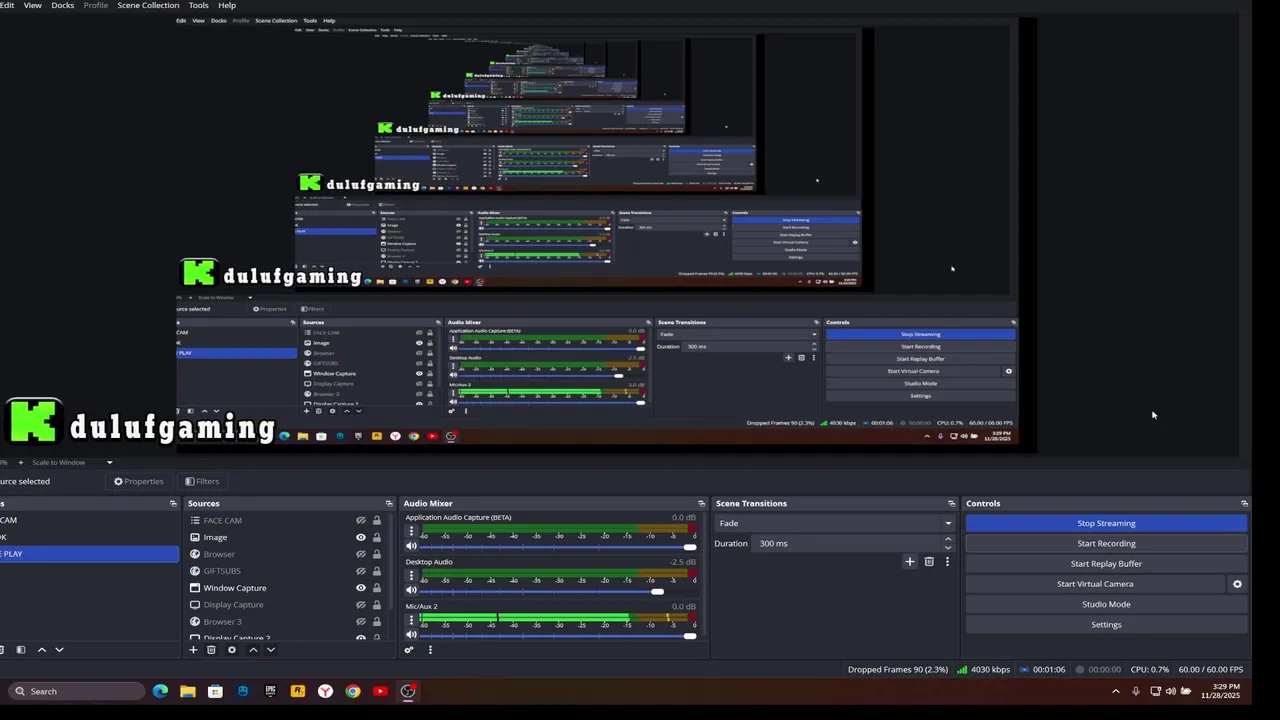This screenshot has height=720, width=1280.
Task: Open Microsoft Edge from taskbar
Action: point(160,691)
